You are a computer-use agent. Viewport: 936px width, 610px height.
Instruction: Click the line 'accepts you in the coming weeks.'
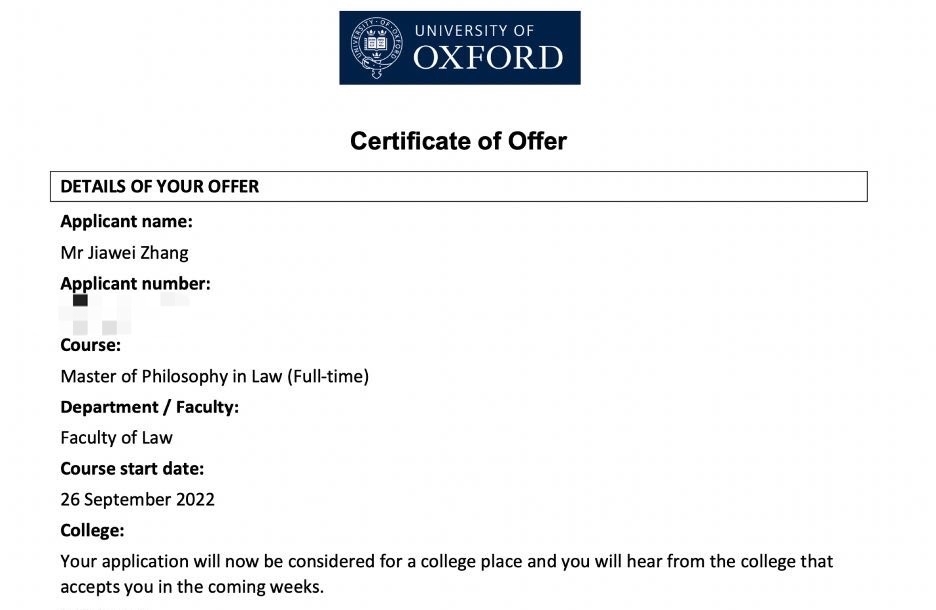[192, 587]
